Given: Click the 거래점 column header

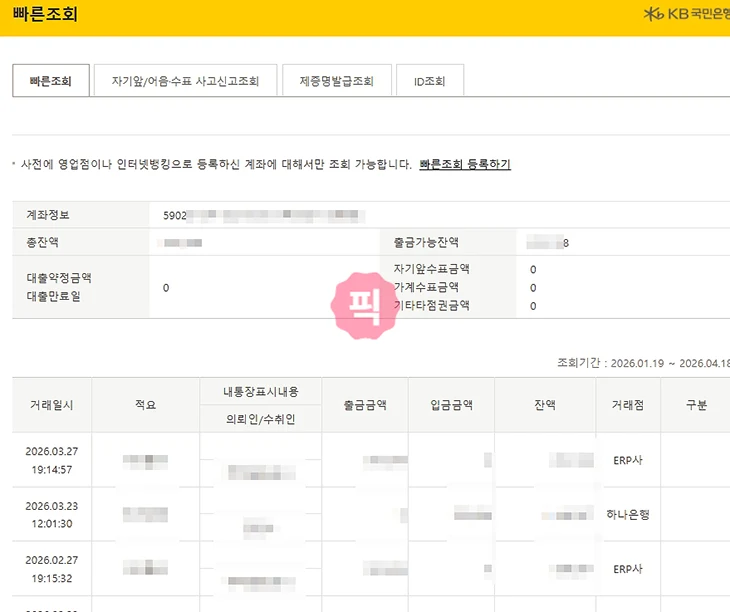Looking at the screenshot, I should (x=628, y=405).
